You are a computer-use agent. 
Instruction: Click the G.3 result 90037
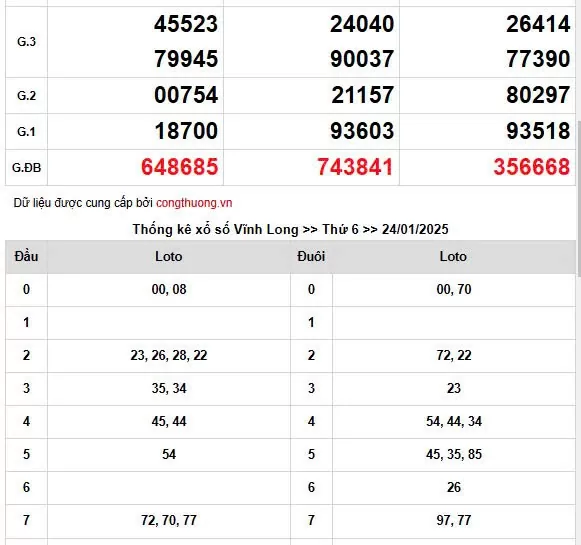pyautogui.click(x=362, y=59)
